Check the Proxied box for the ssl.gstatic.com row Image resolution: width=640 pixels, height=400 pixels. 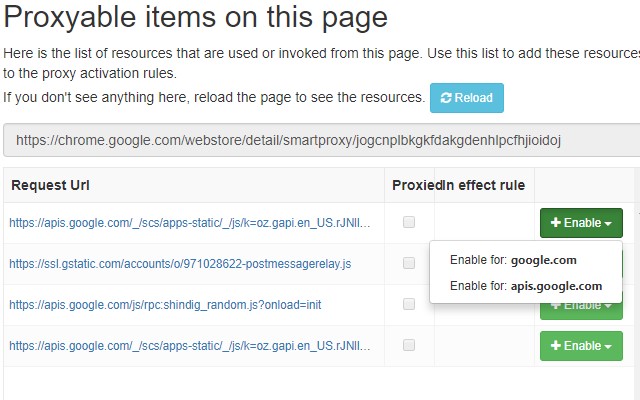pos(409,263)
